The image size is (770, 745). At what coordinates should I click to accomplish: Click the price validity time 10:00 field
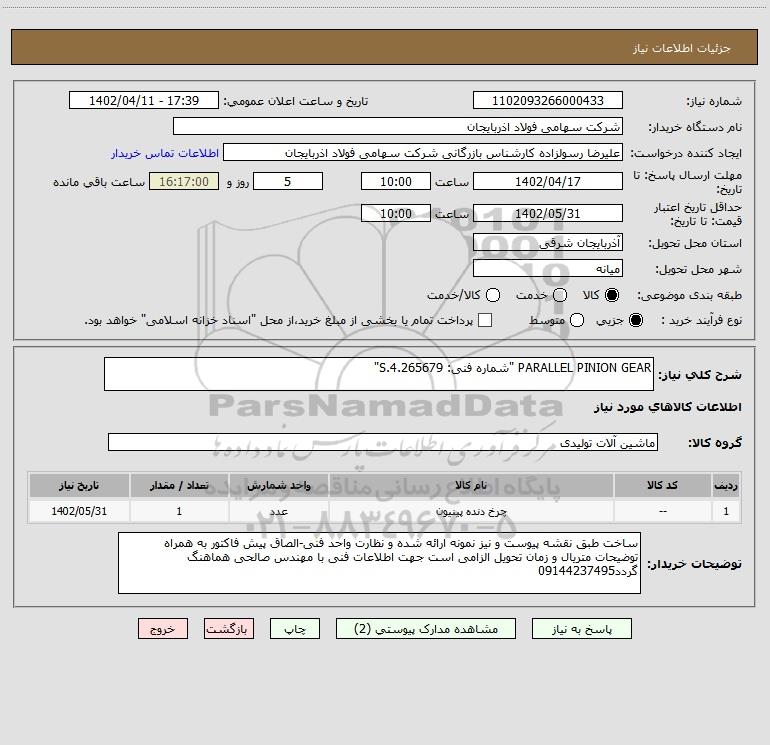[396, 213]
